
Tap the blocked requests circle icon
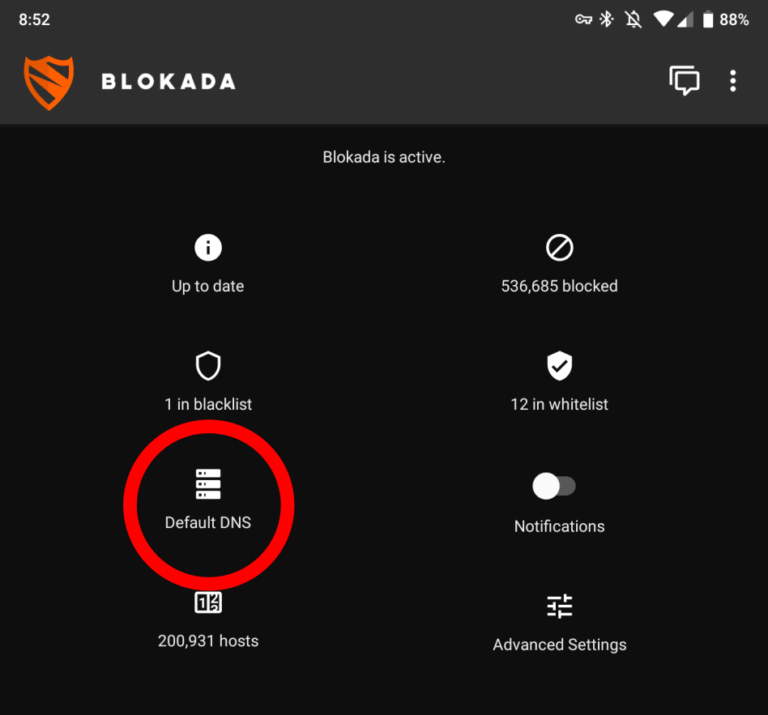pos(559,248)
